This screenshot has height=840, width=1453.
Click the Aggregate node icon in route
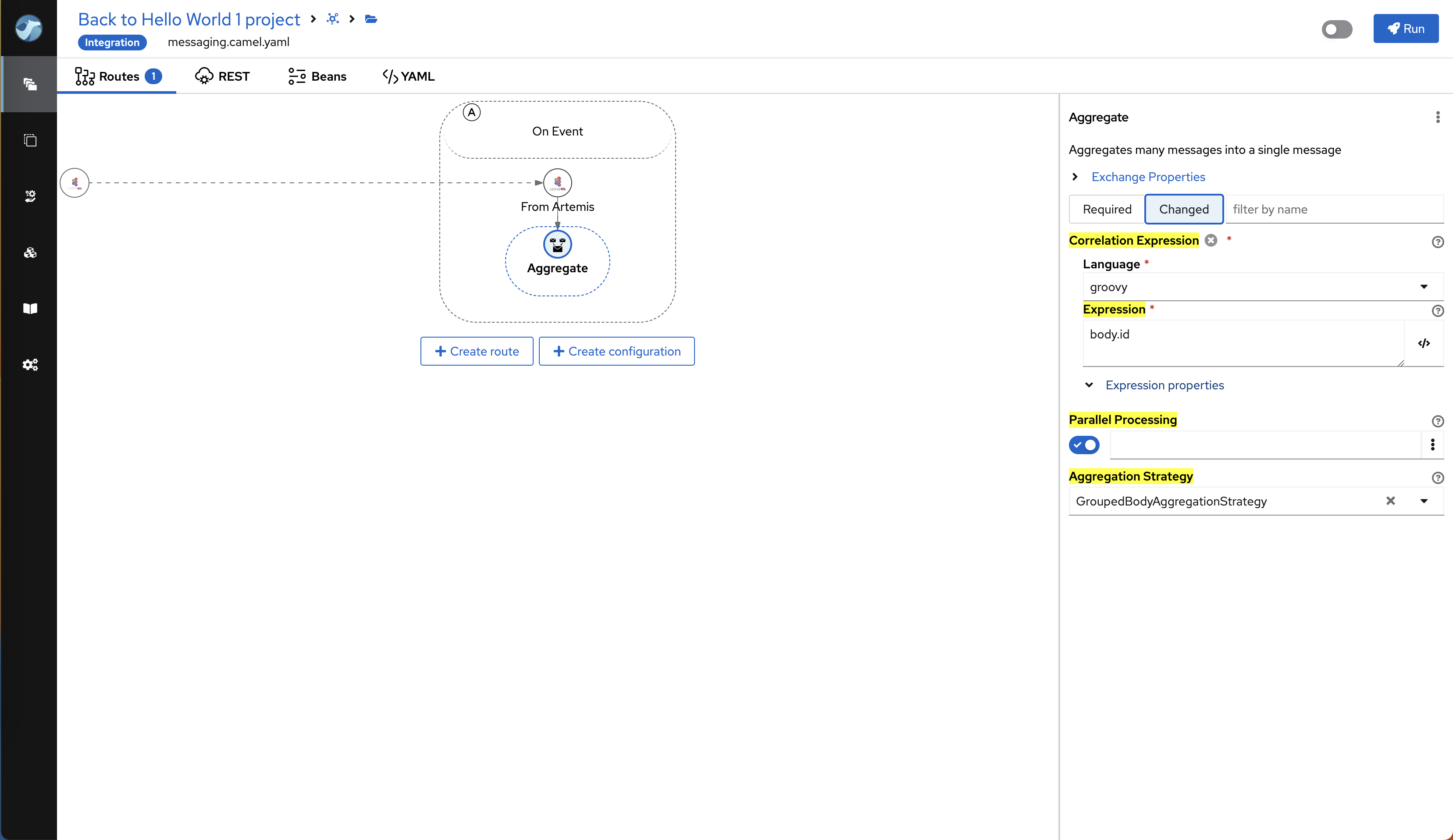557,245
